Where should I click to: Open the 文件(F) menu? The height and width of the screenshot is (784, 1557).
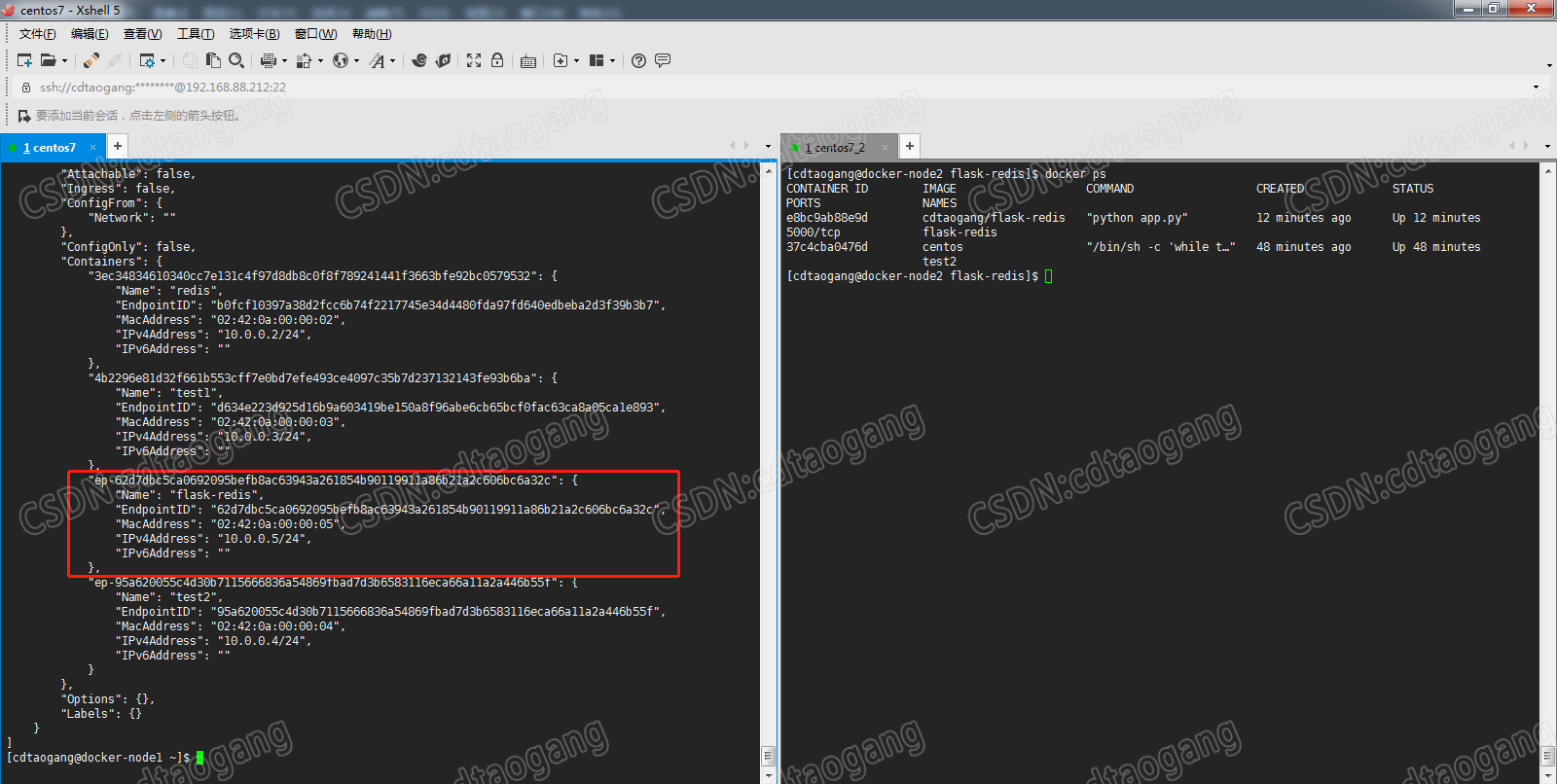(x=38, y=34)
